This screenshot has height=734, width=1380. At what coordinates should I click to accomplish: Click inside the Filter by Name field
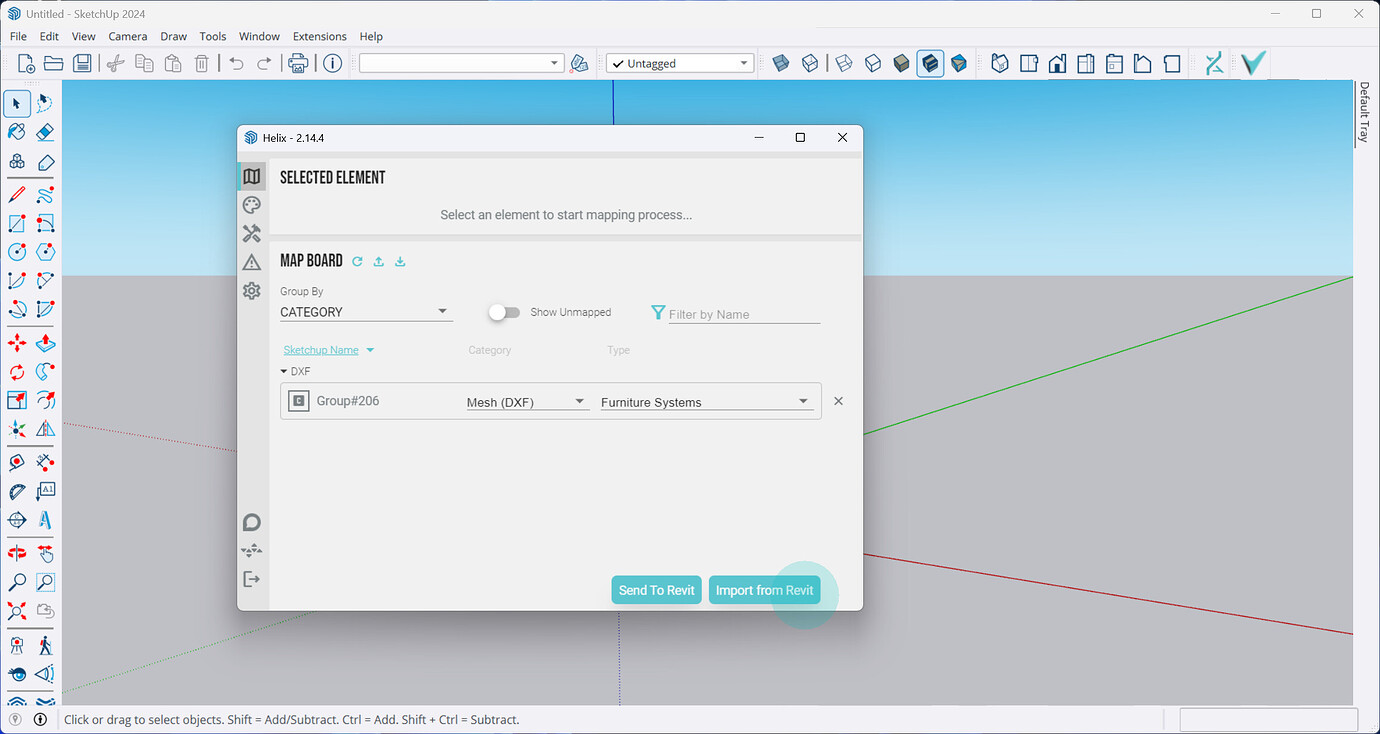pos(745,313)
